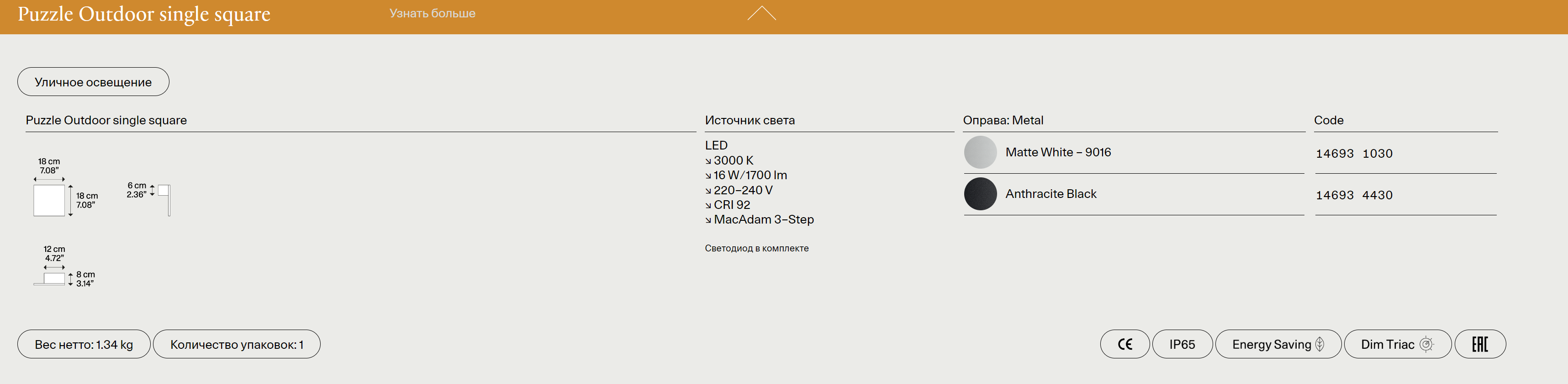Click the Количество упаковок pill
This screenshot has width=1568, height=384.
236,344
